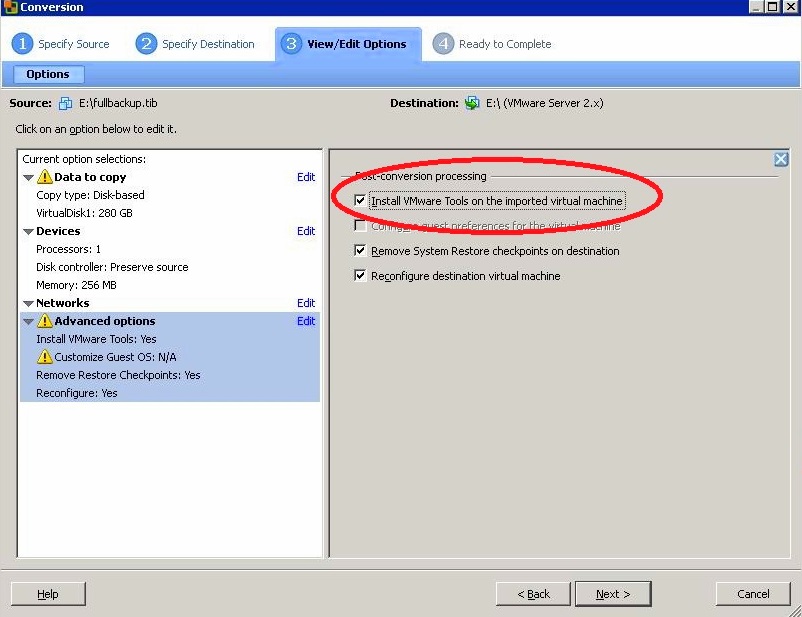The height and width of the screenshot is (617, 802).
Task: Click the E:\ (VMware Server 2.x) destination text
Action: pos(545,103)
